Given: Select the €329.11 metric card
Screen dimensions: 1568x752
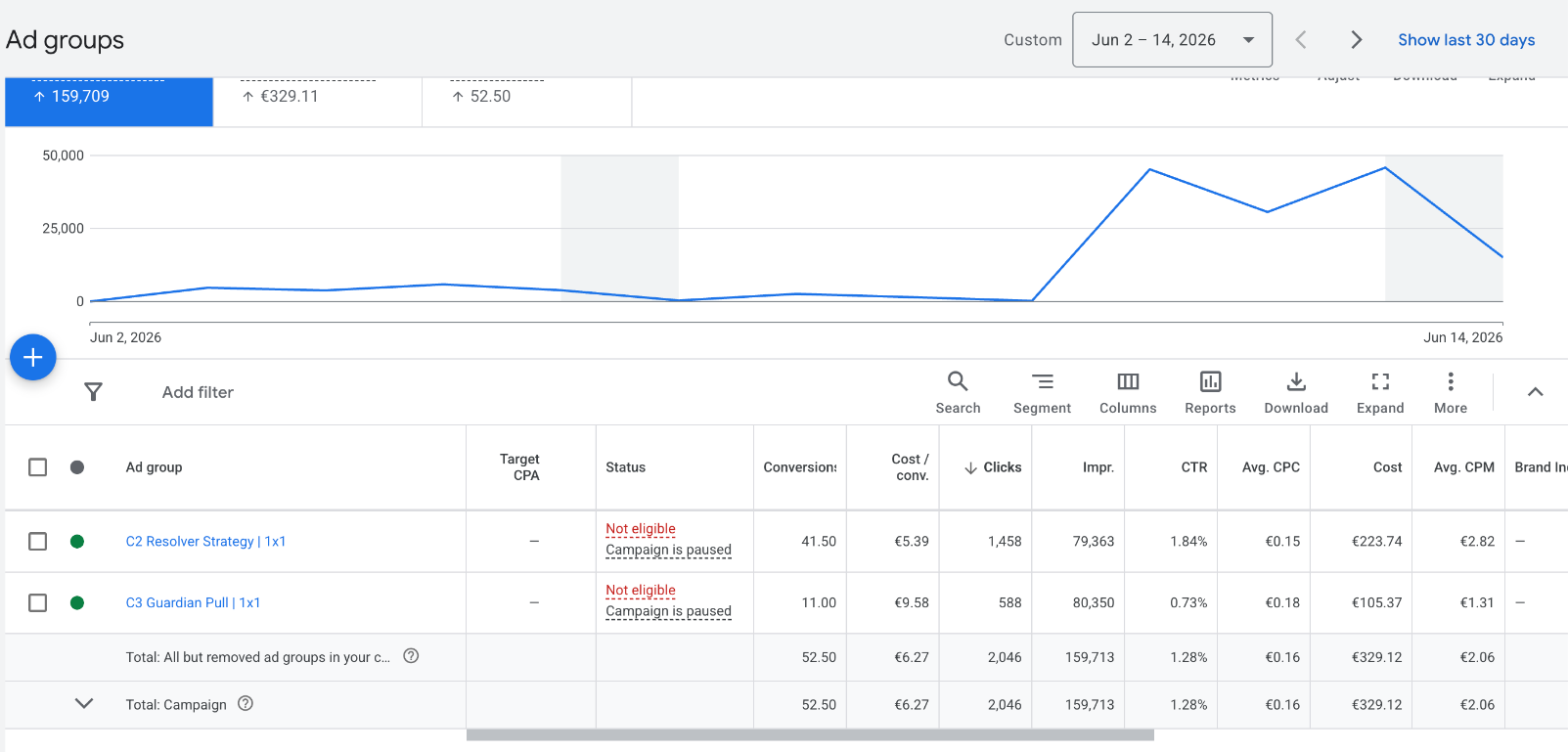Looking at the screenshot, I should coord(318,101).
